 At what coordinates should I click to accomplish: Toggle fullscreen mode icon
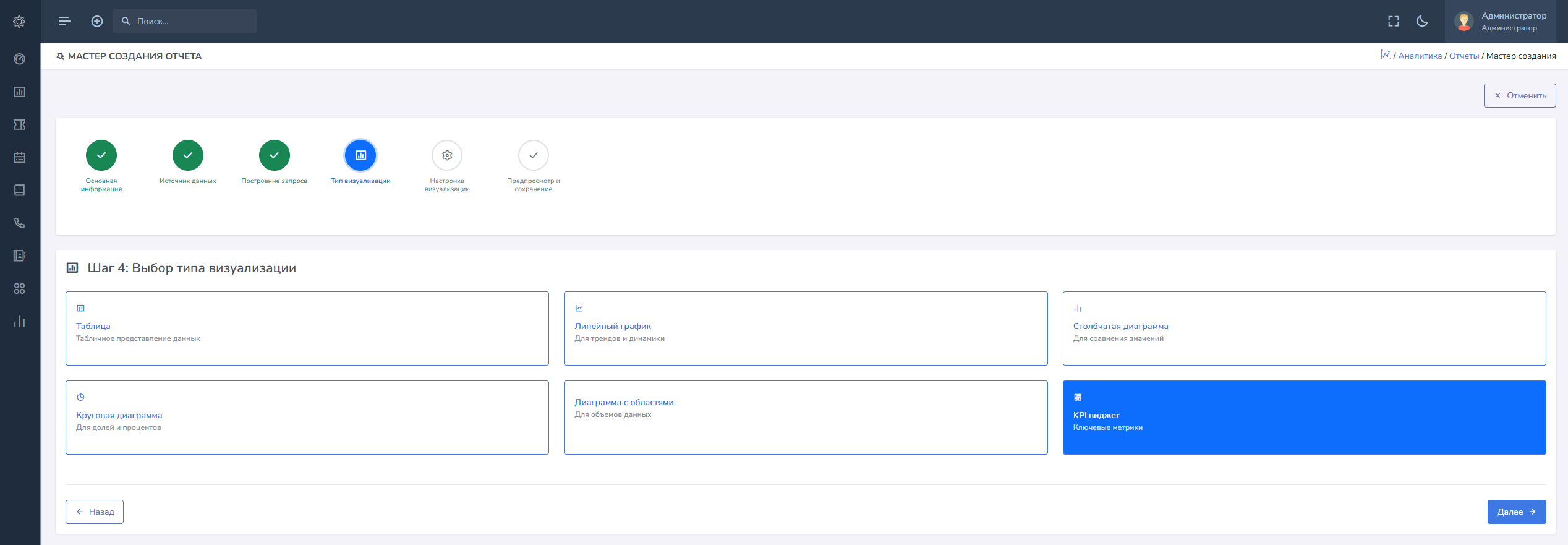1393,22
